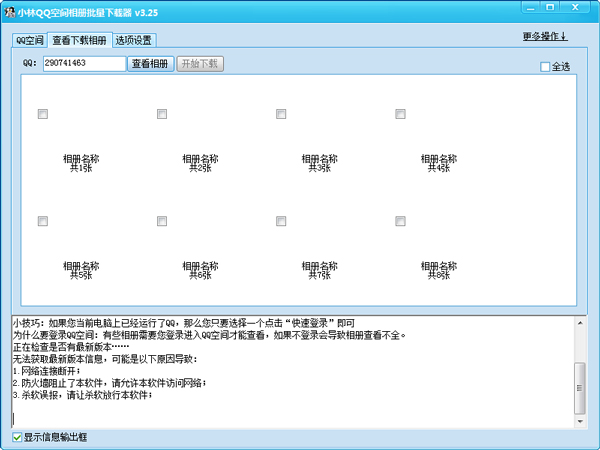
Task: Open the 选项设置 tab
Action: click(134, 40)
